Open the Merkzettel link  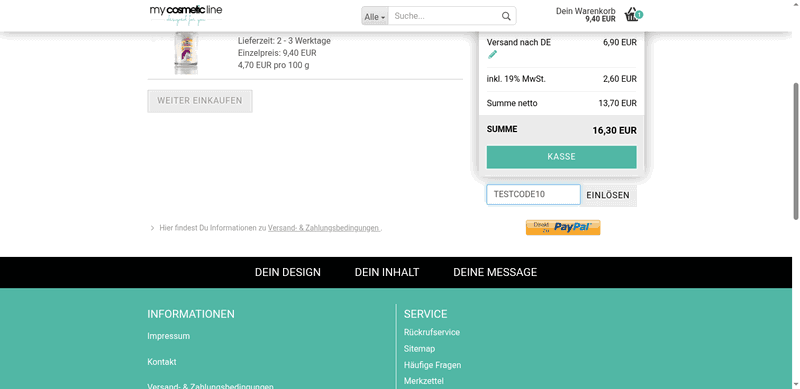tap(423, 381)
